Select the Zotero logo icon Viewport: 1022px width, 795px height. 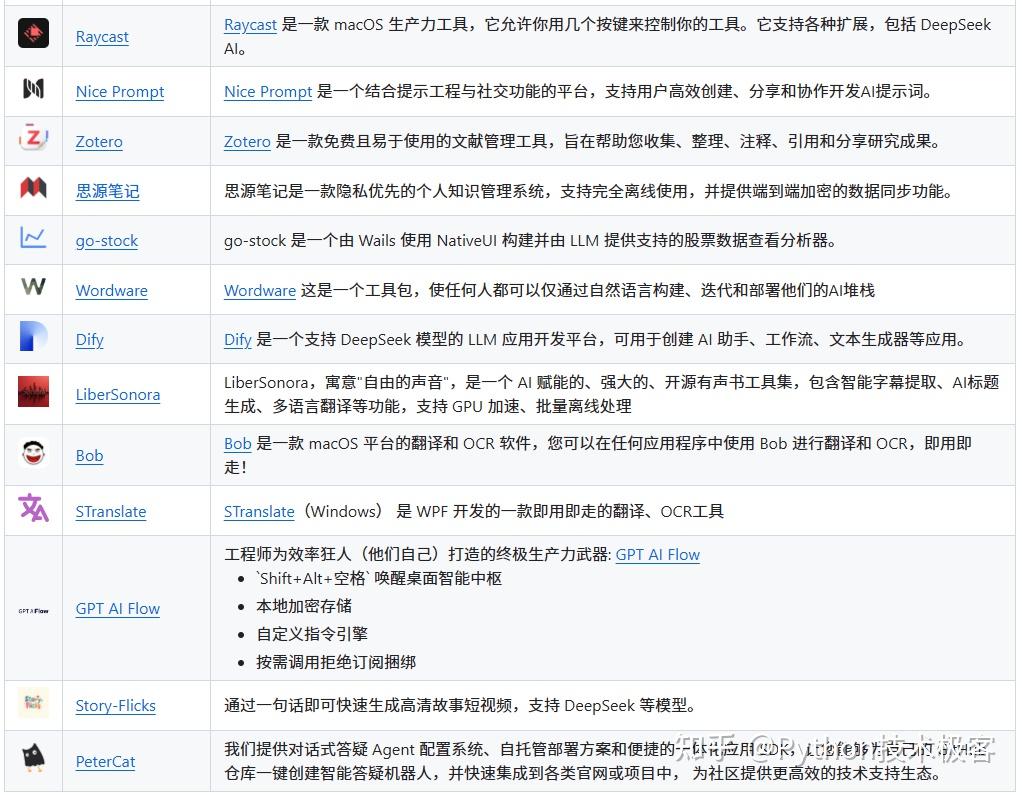(33, 140)
